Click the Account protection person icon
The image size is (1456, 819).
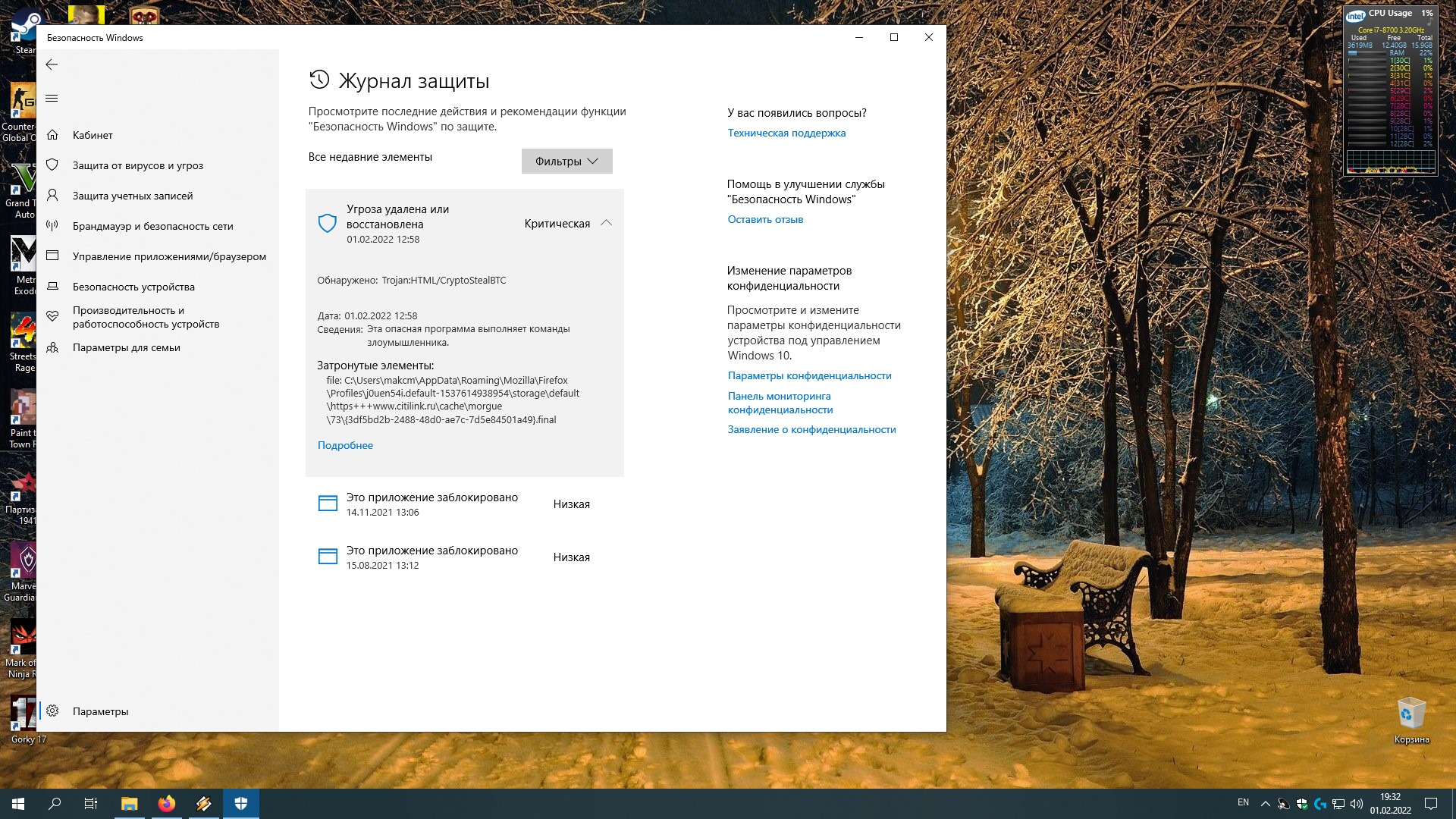click(52, 196)
